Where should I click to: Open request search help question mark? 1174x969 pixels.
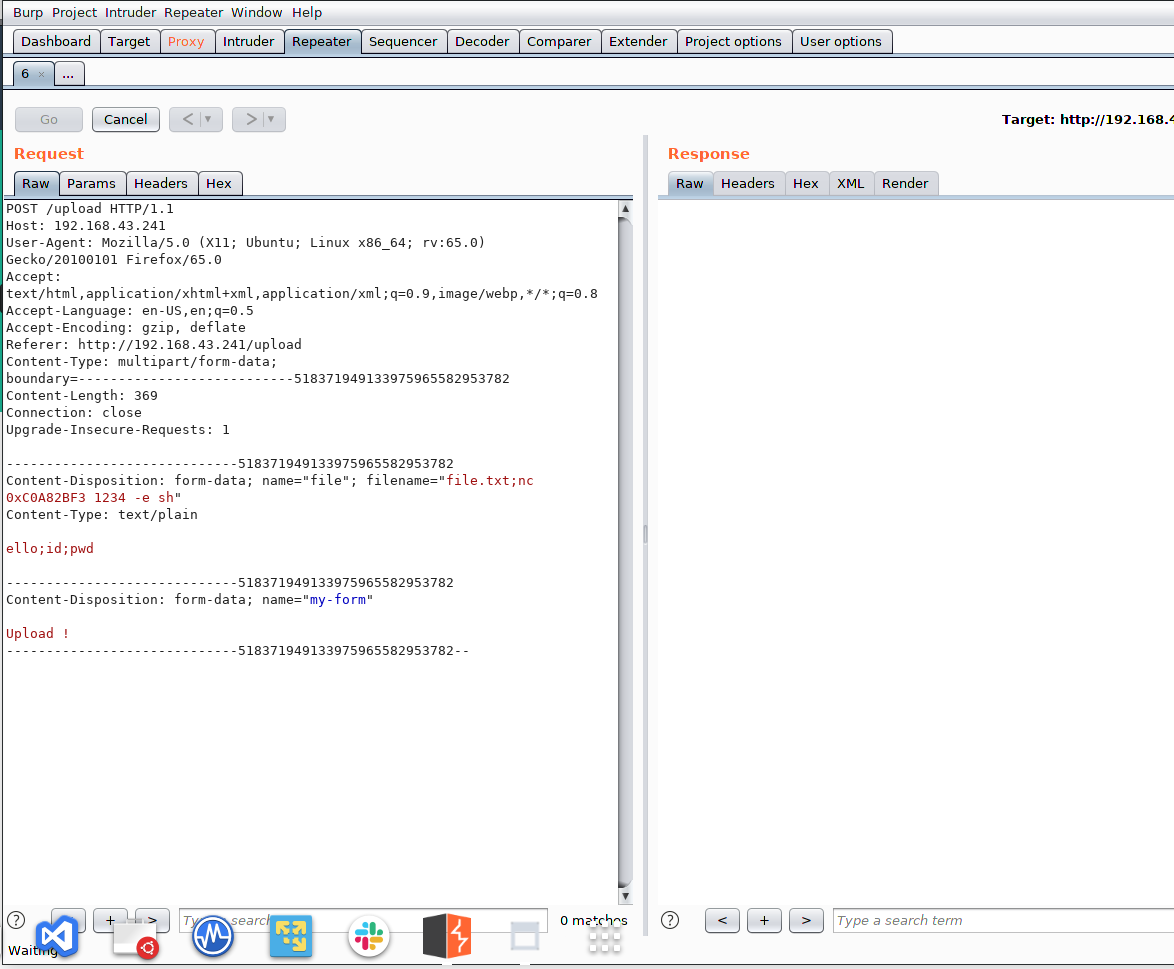click(x=16, y=920)
